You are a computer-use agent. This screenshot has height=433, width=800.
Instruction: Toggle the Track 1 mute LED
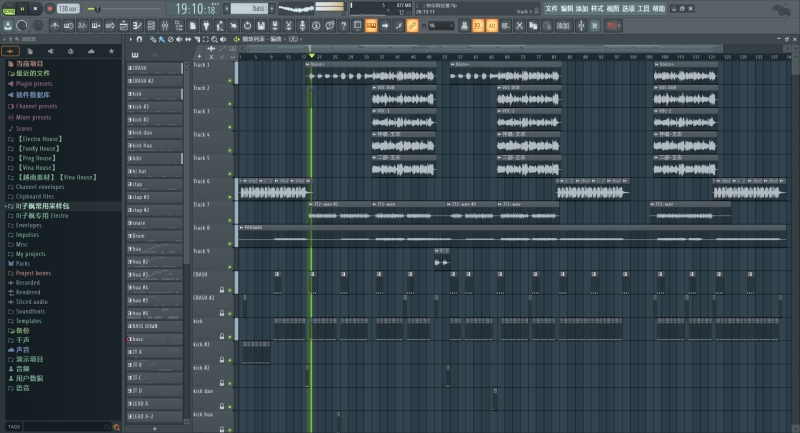[x=230, y=81]
